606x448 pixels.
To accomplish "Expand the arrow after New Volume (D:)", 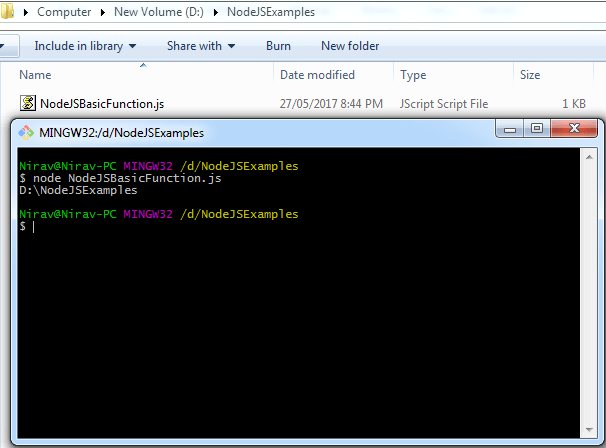I will tap(216, 12).
